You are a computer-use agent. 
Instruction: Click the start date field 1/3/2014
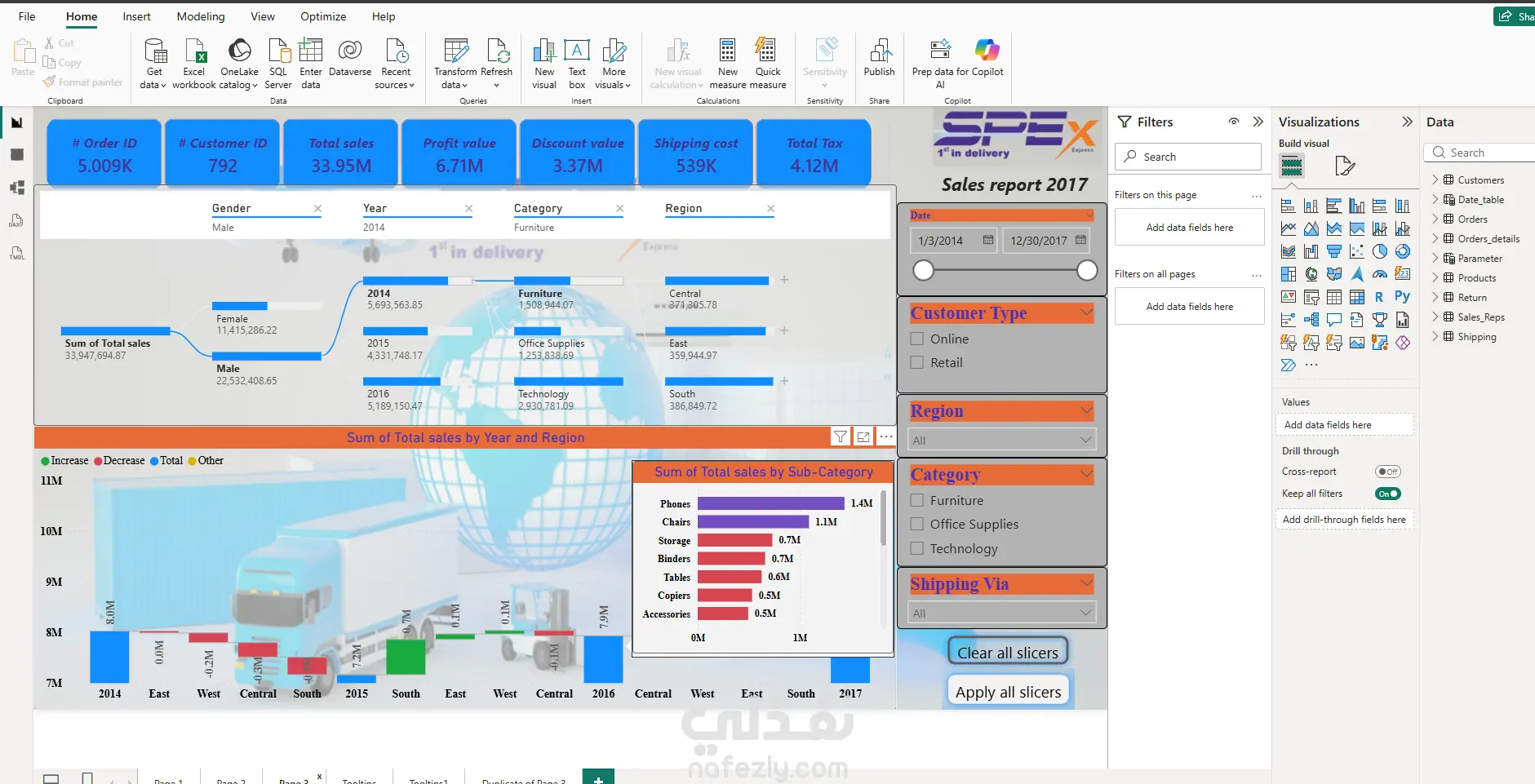coord(954,241)
